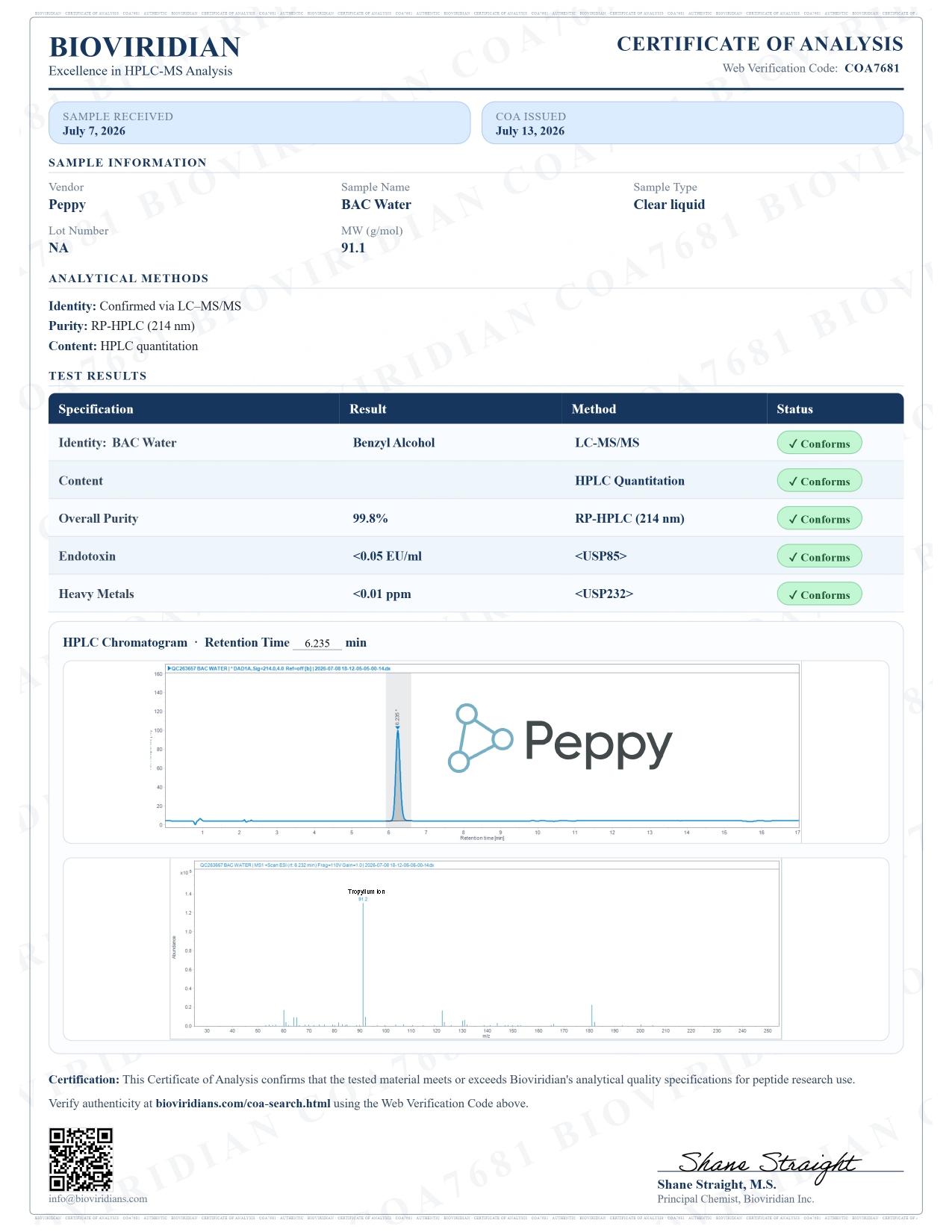Click the sample type Clear liquid

pos(669,205)
